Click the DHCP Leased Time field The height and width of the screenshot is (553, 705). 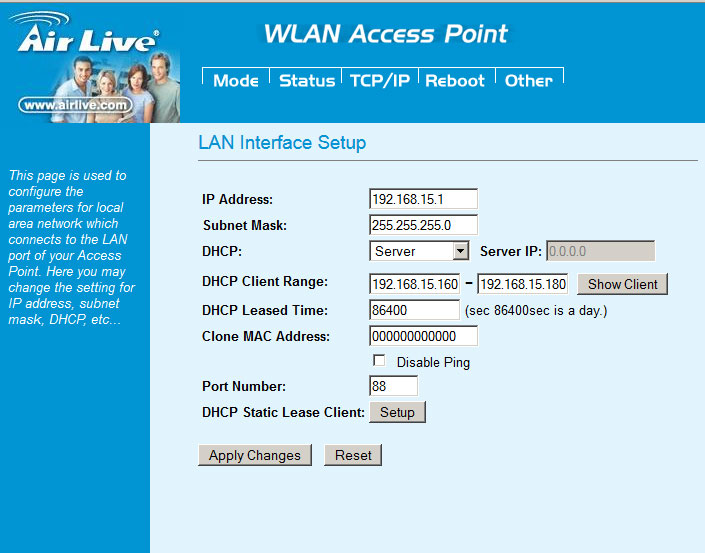(414, 310)
